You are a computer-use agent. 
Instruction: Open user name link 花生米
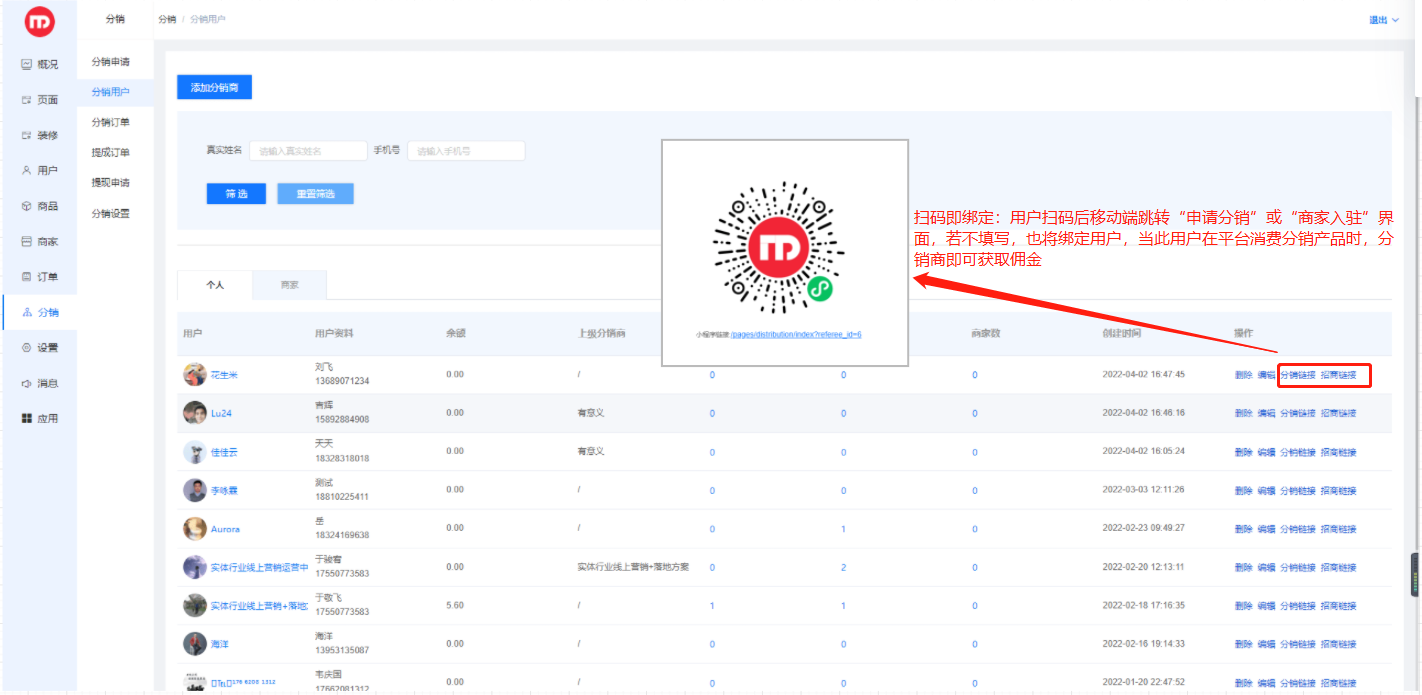(224, 375)
